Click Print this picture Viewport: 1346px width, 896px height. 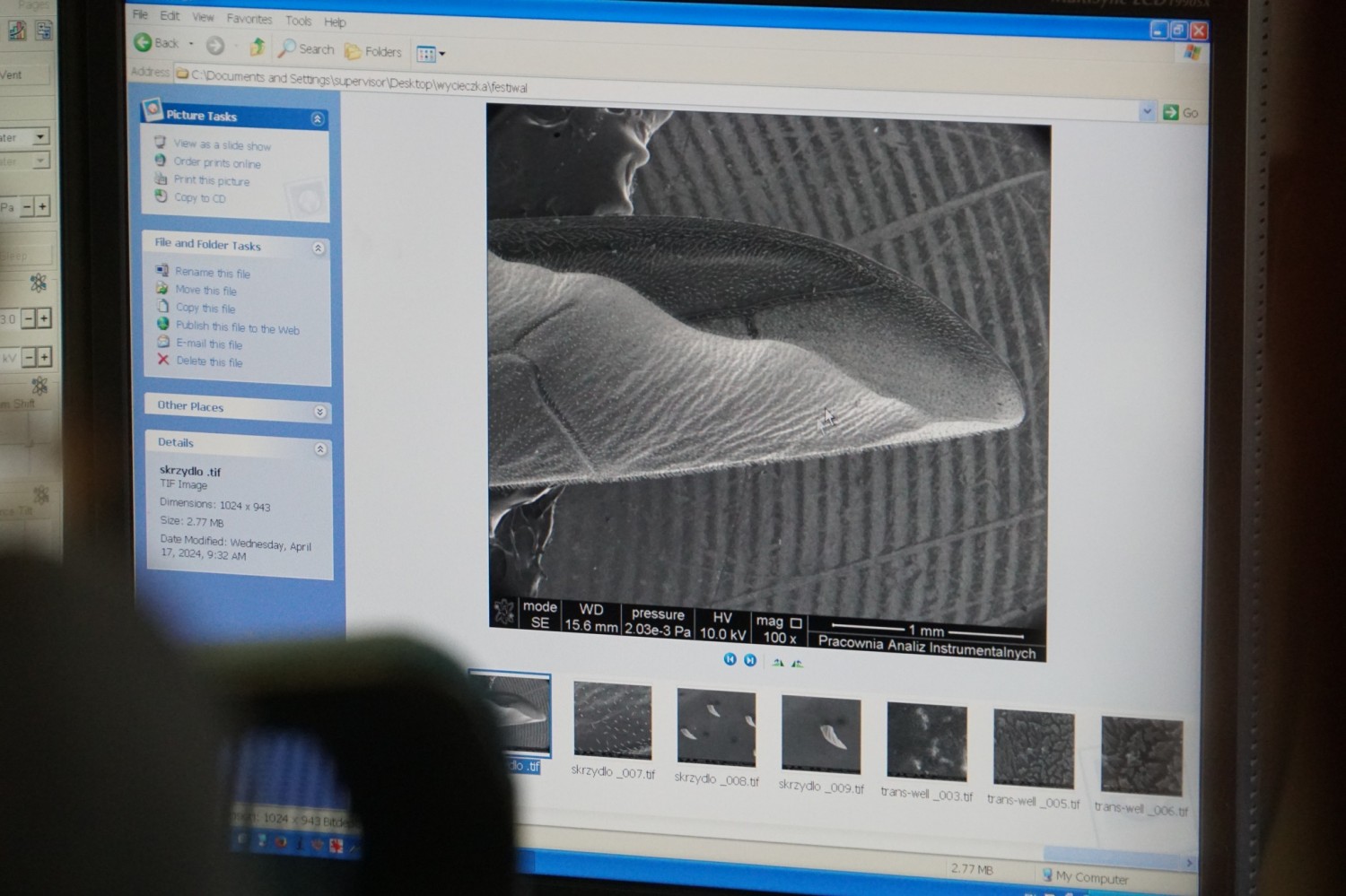point(212,180)
